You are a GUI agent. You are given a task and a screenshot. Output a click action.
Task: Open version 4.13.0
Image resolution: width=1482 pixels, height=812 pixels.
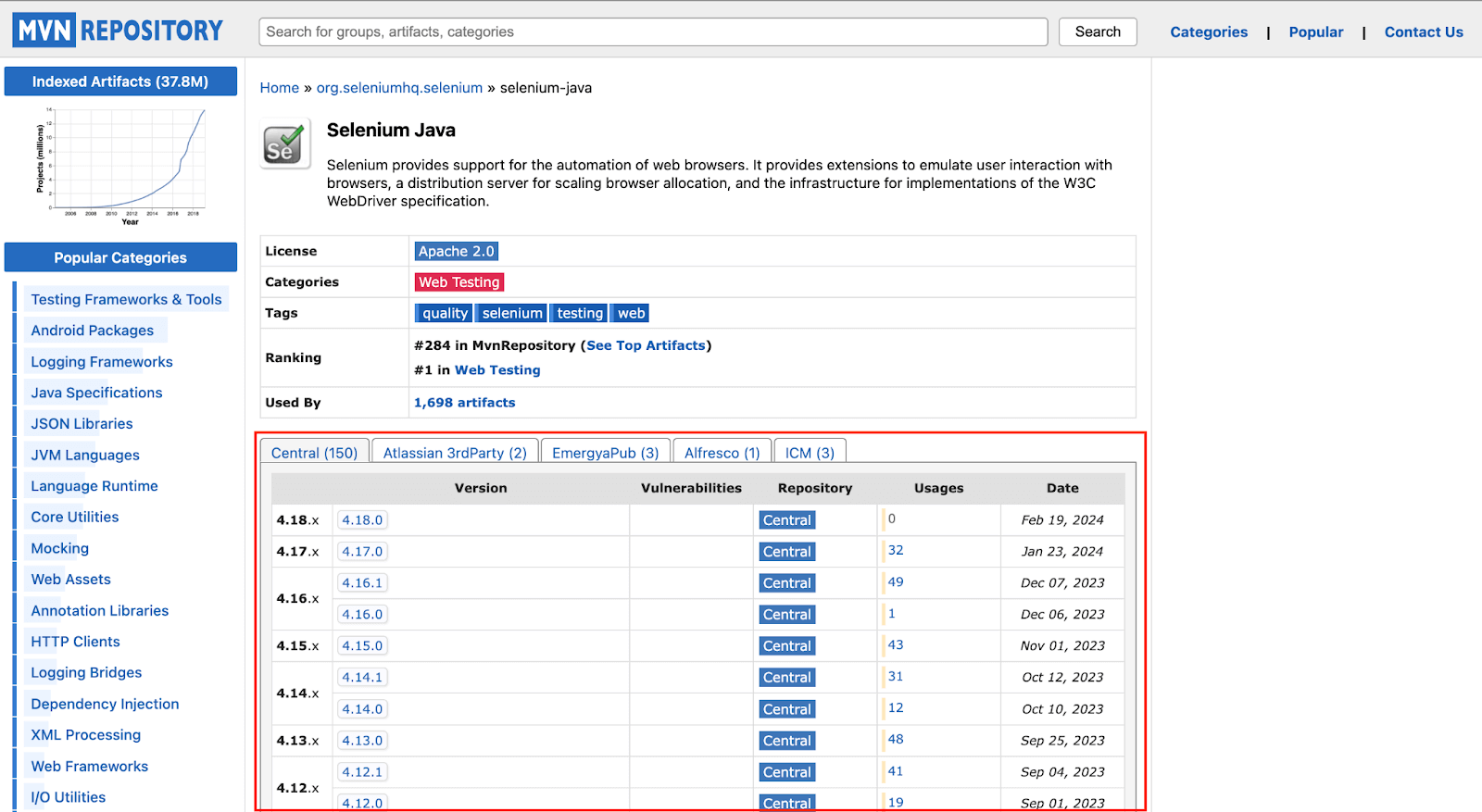coord(362,741)
